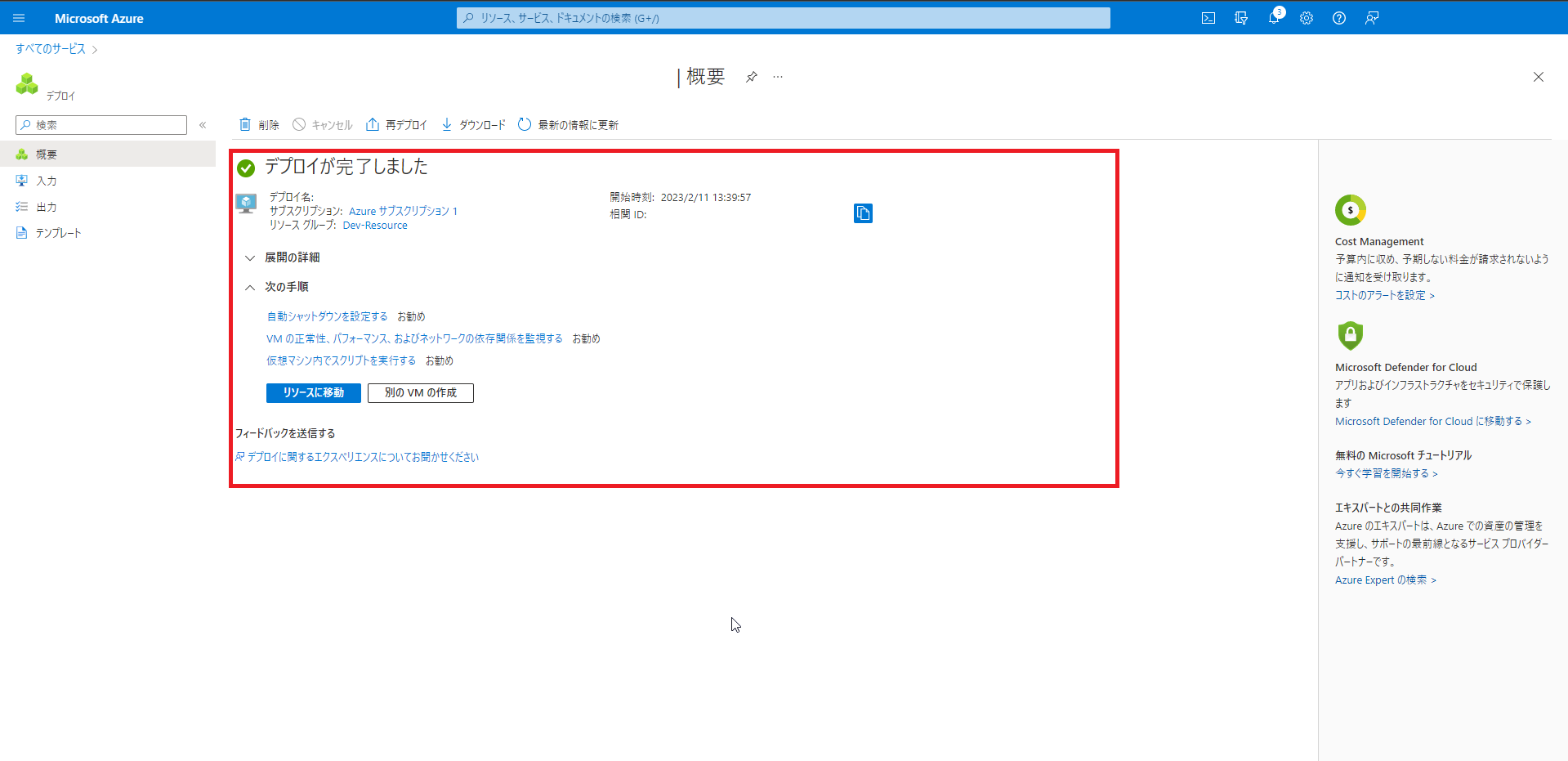The width and height of the screenshot is (1568, 761).
Task: Click the Cost Management icon
Action: [x=1351, y=210]
